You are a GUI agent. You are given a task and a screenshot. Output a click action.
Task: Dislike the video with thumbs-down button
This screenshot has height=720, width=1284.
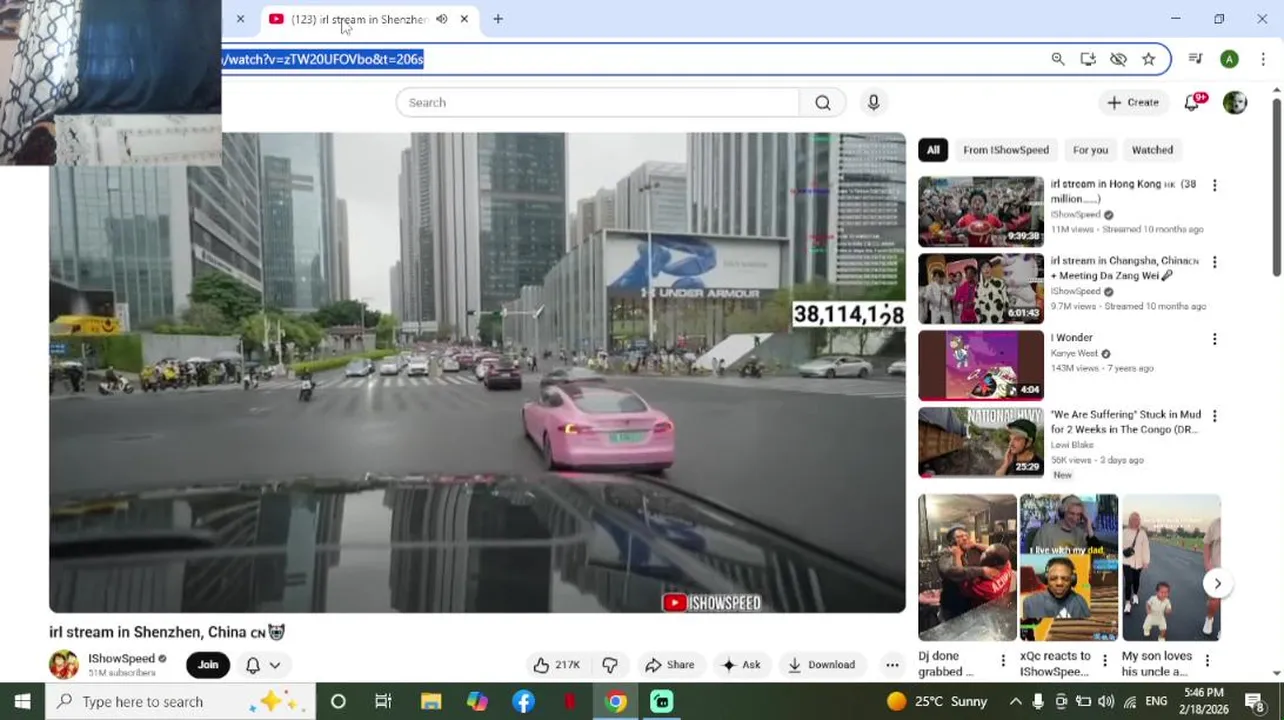tap(610, 665)
